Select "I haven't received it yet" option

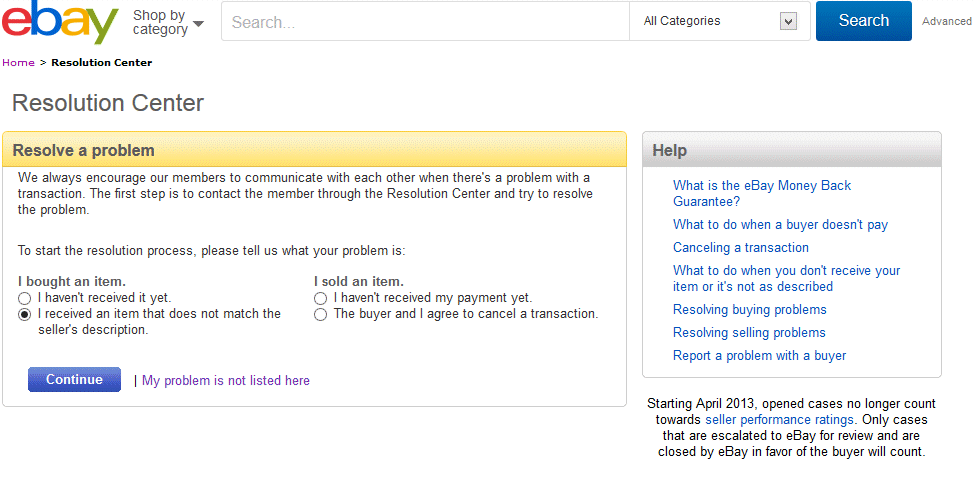coord(25,298)
